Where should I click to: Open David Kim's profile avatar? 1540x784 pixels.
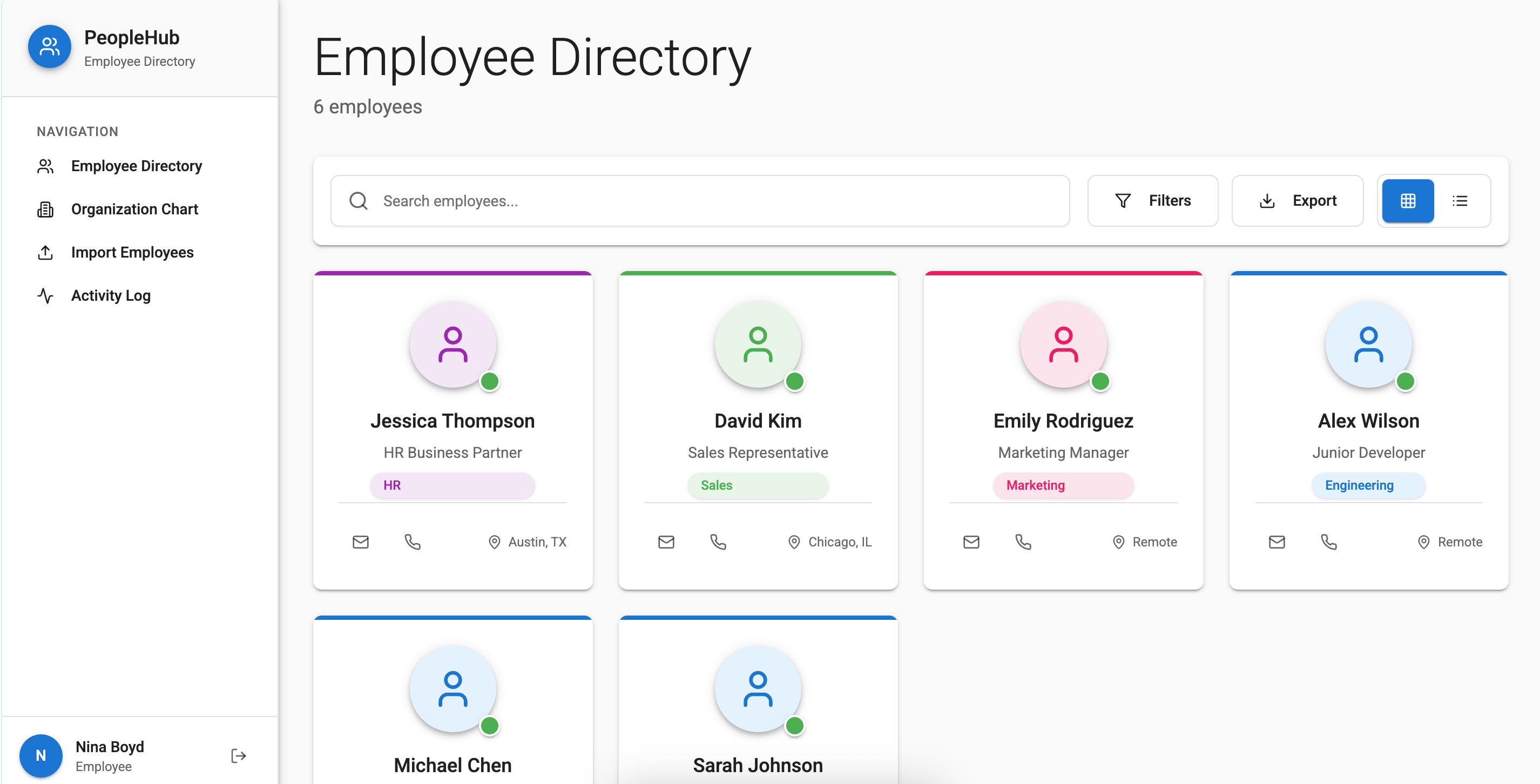tap(758, 344)
